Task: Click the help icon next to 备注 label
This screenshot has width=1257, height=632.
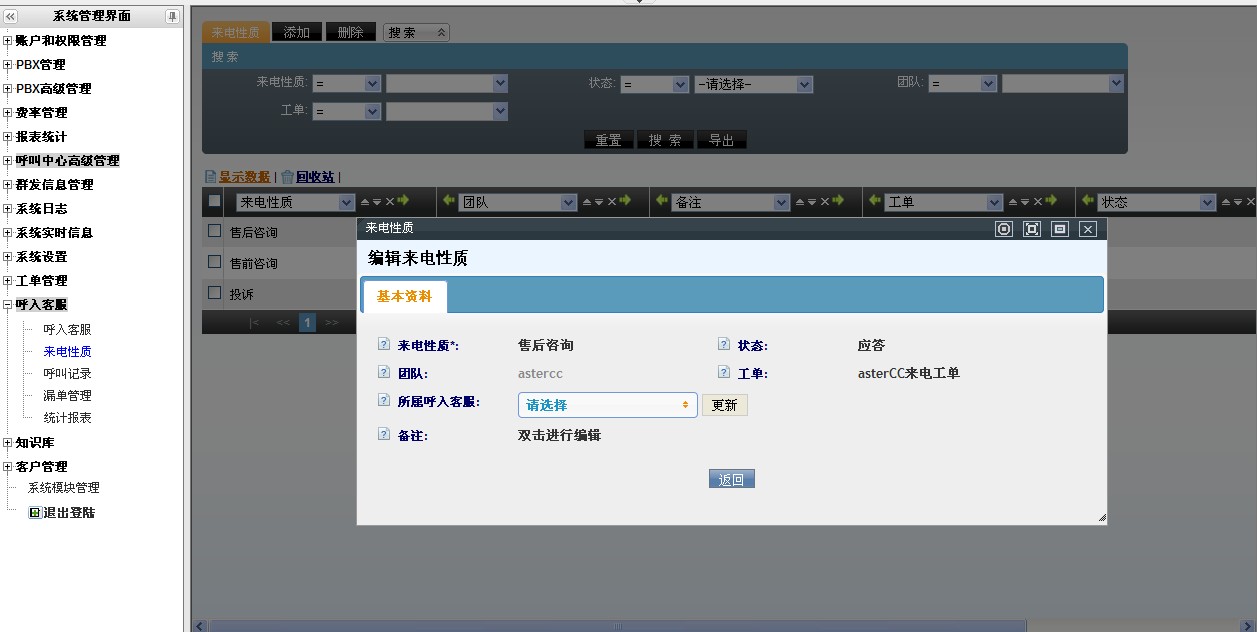Action: (384, 435)
